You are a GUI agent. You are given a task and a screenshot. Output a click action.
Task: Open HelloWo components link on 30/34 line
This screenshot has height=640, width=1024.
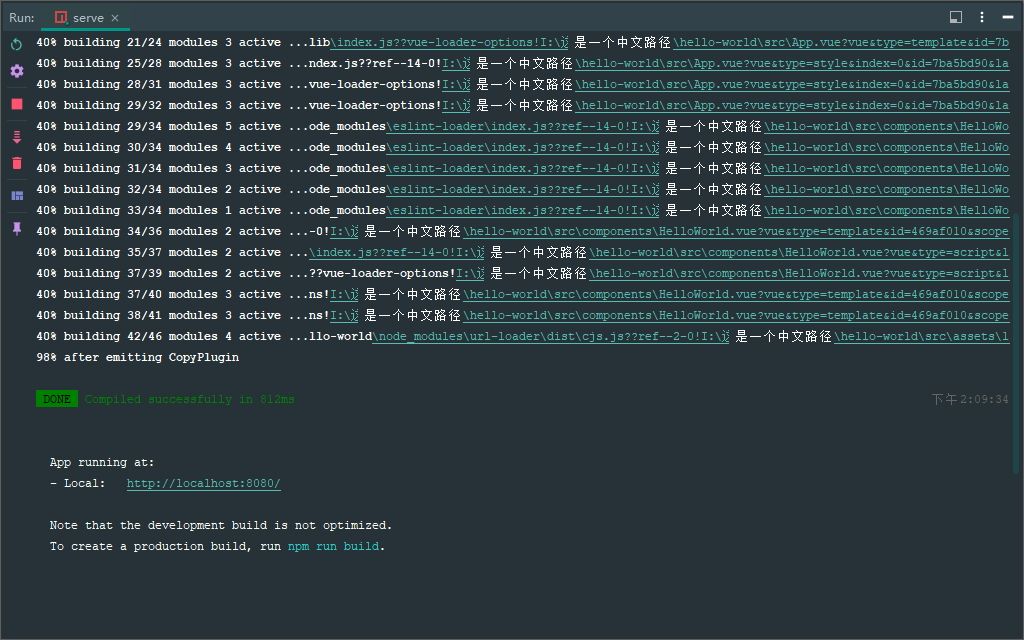(887, 148)
